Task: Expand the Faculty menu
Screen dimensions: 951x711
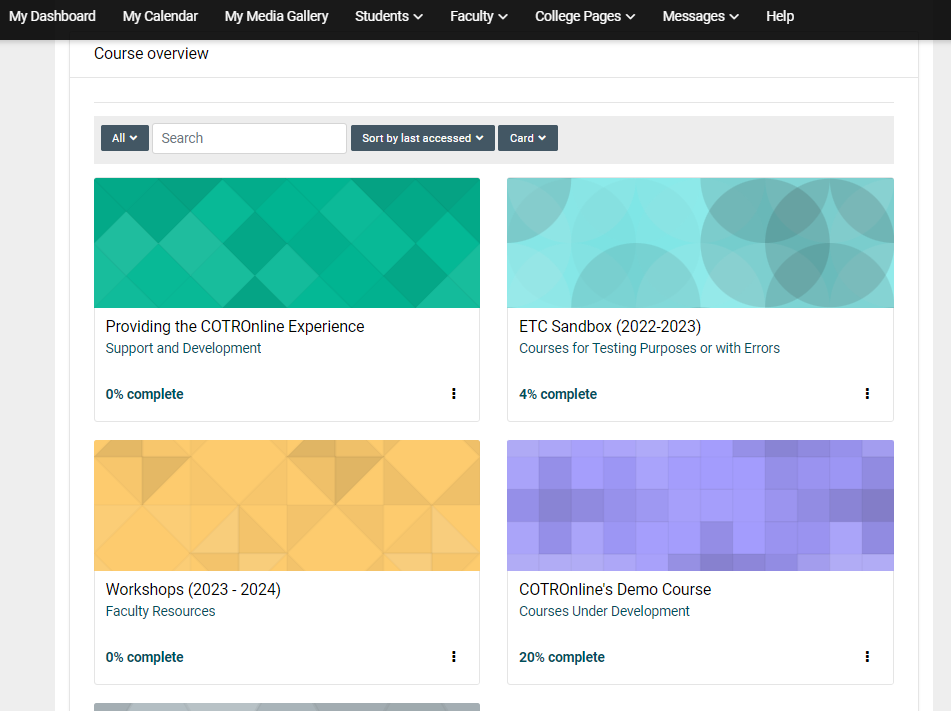Action: [479, 16]
